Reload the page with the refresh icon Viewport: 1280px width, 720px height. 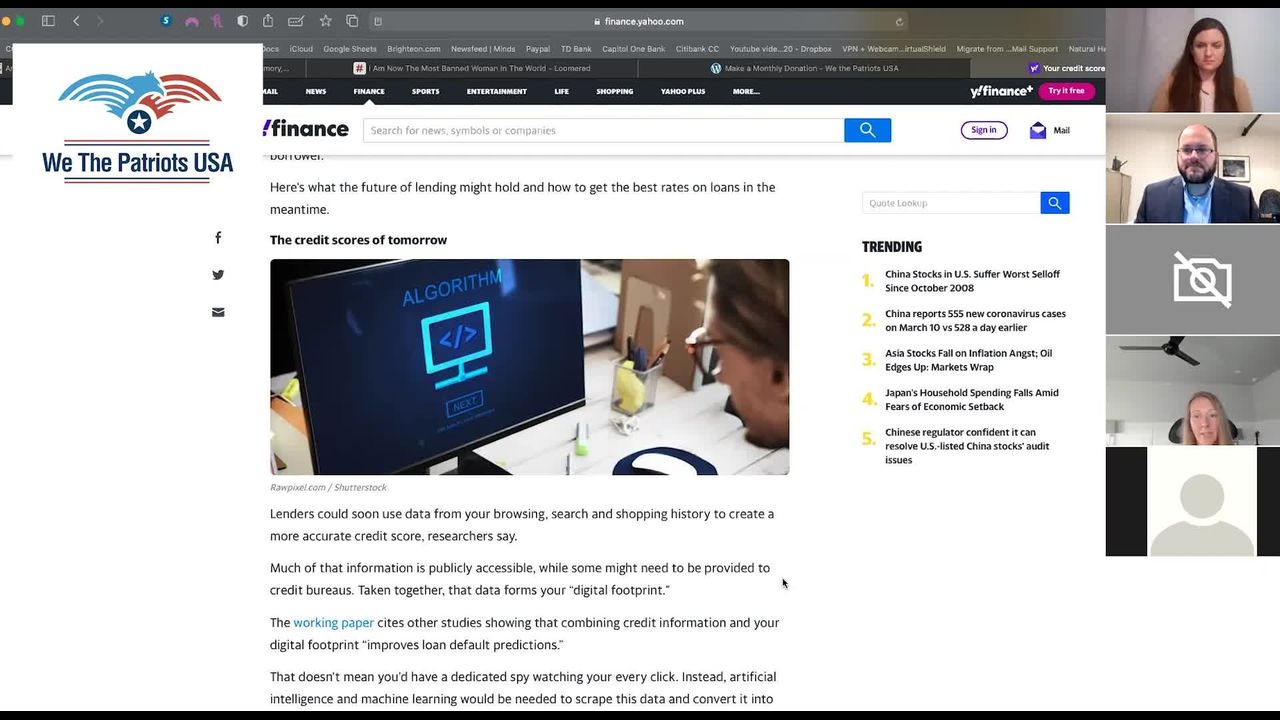click(x=899, y=21)
